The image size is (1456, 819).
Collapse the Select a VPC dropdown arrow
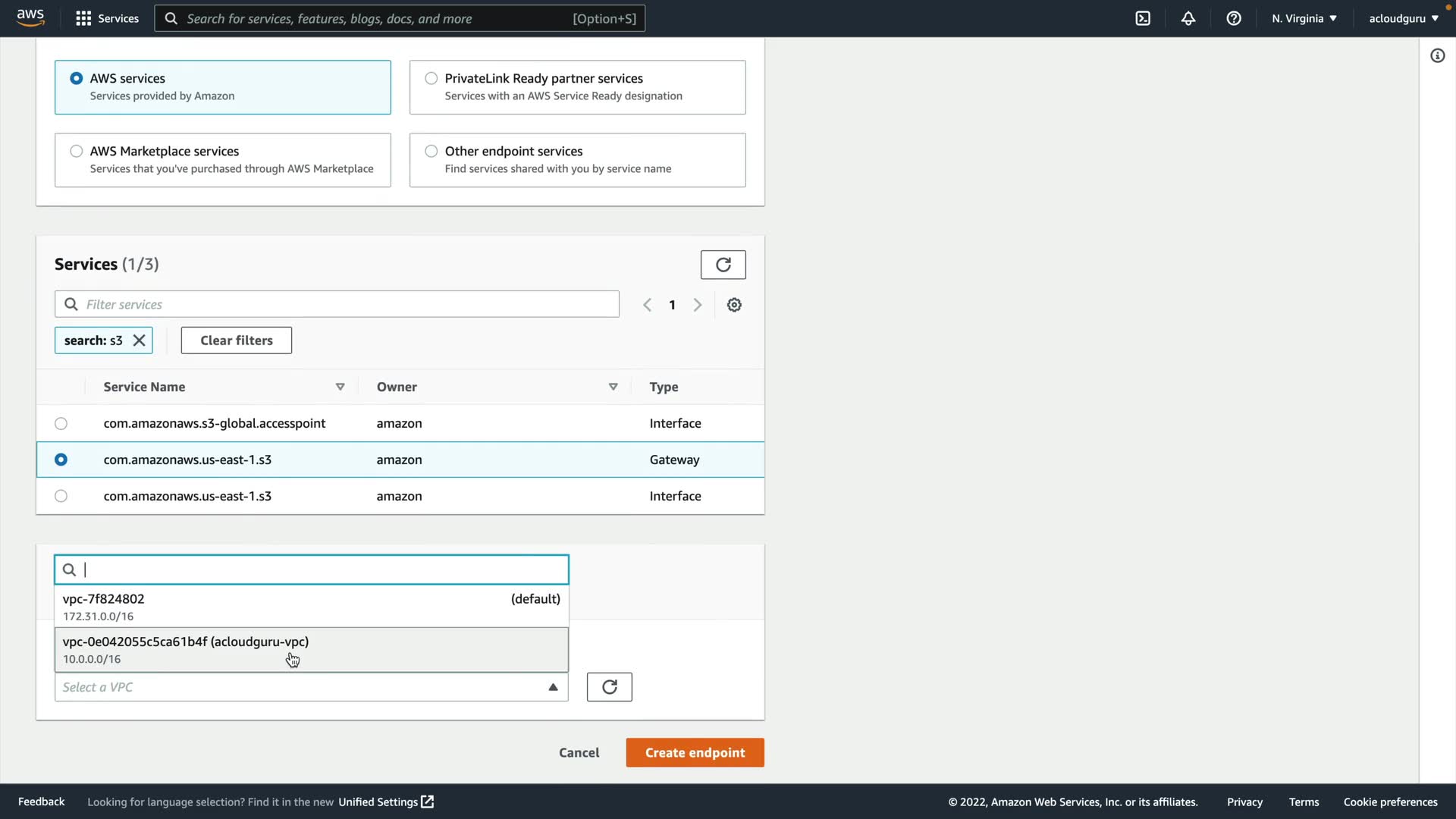(x=553, y=687)
